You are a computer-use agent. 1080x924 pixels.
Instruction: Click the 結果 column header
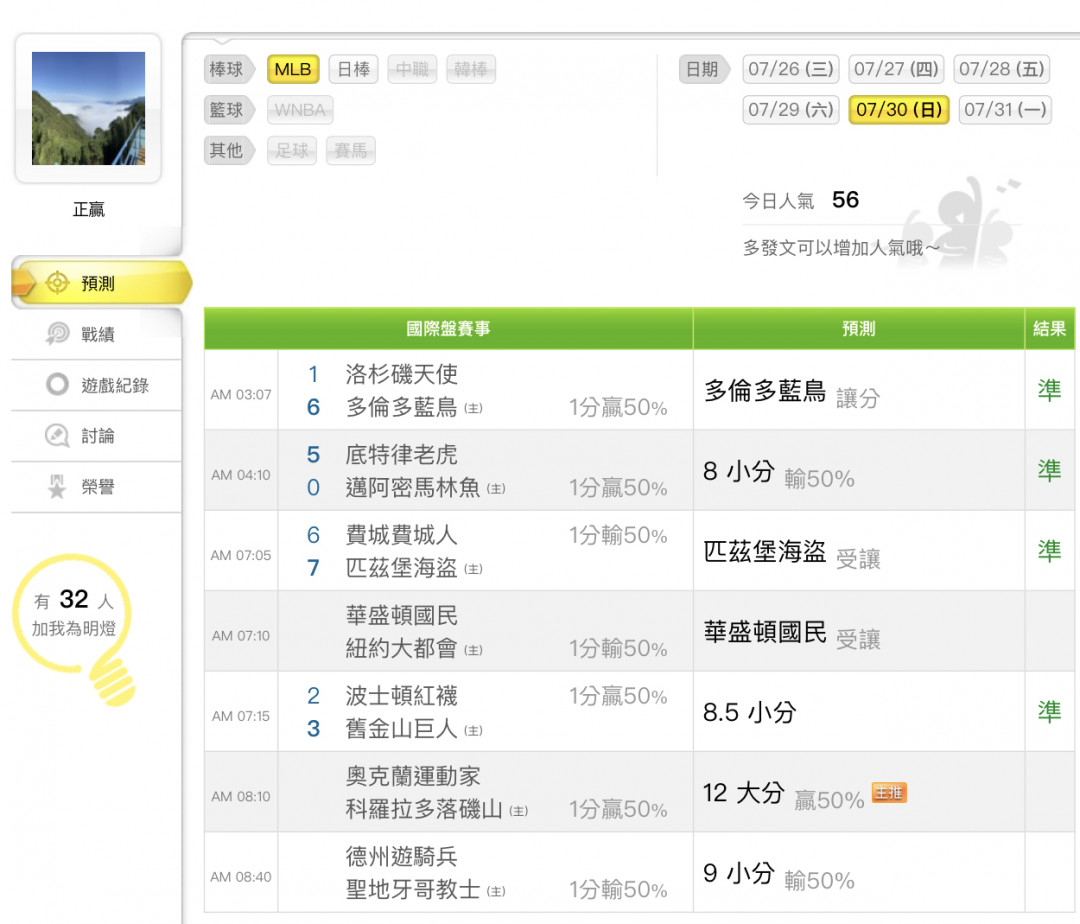tap(1050, 328)
